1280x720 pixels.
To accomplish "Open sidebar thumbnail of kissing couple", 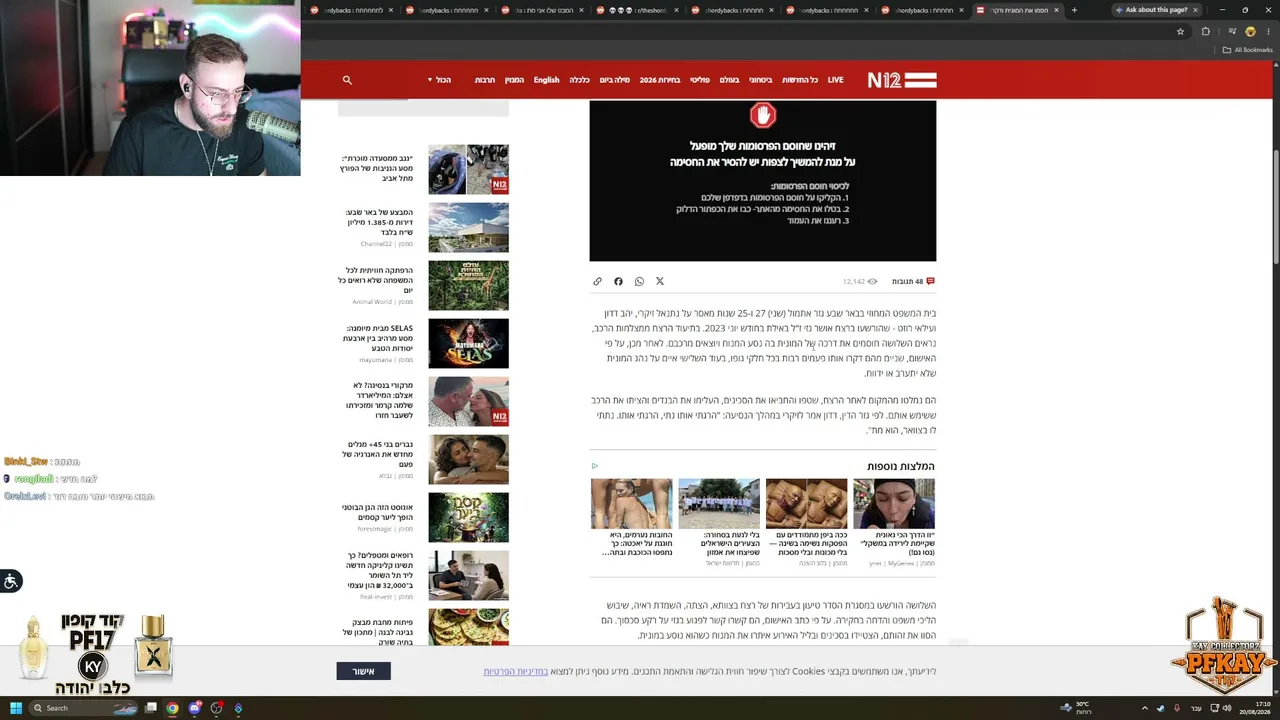I will click(x=468, y=401).
